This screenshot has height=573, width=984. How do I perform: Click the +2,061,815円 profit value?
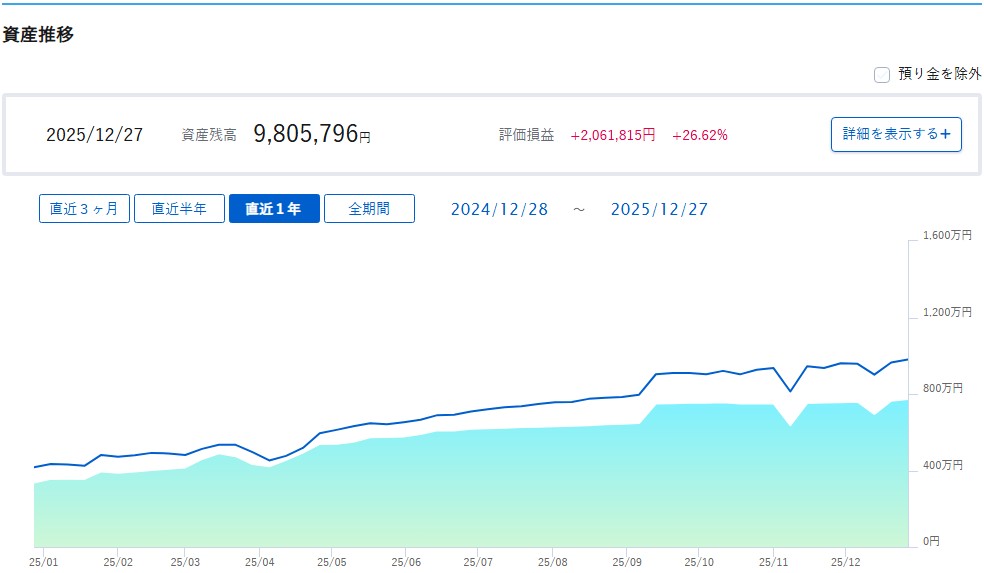click(613, 135)
